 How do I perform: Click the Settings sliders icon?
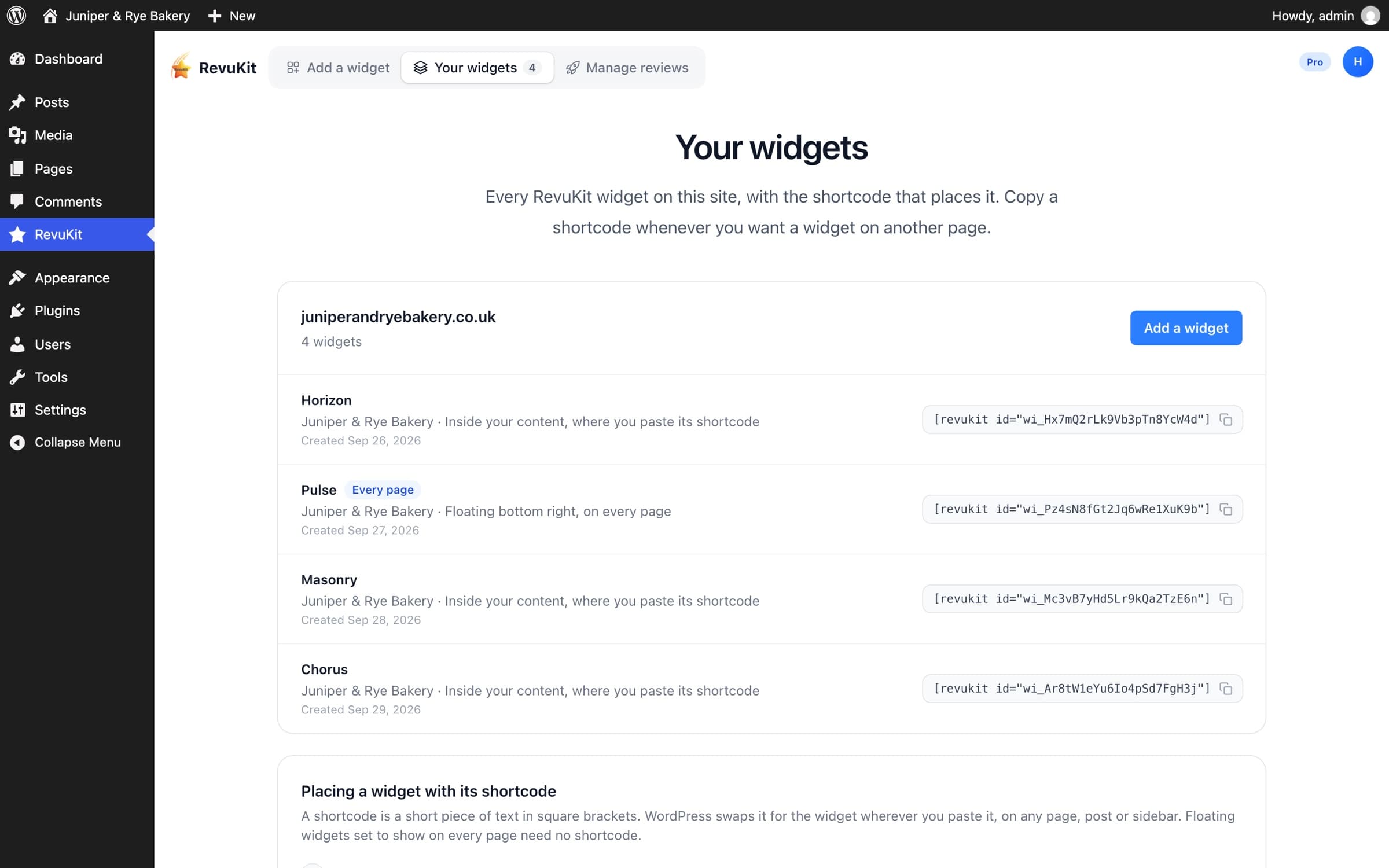point(17,410)
